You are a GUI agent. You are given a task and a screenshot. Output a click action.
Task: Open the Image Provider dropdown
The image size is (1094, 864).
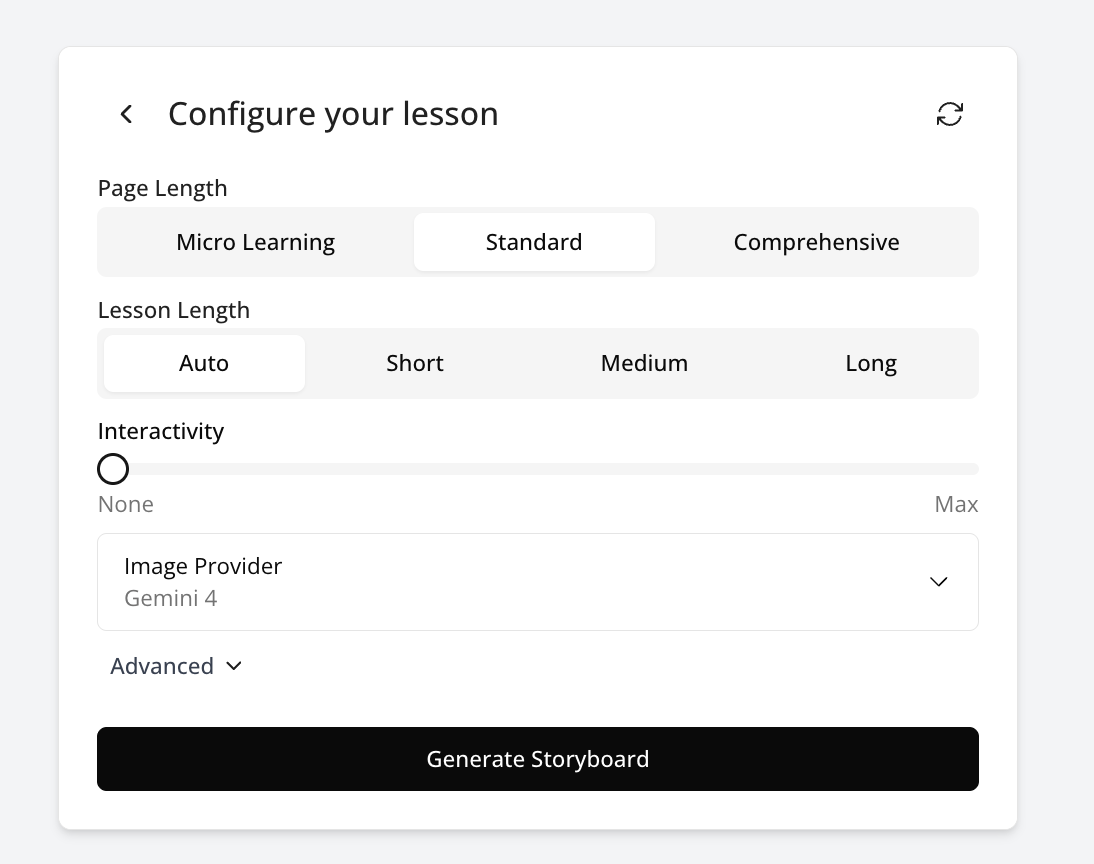[537, 582]
